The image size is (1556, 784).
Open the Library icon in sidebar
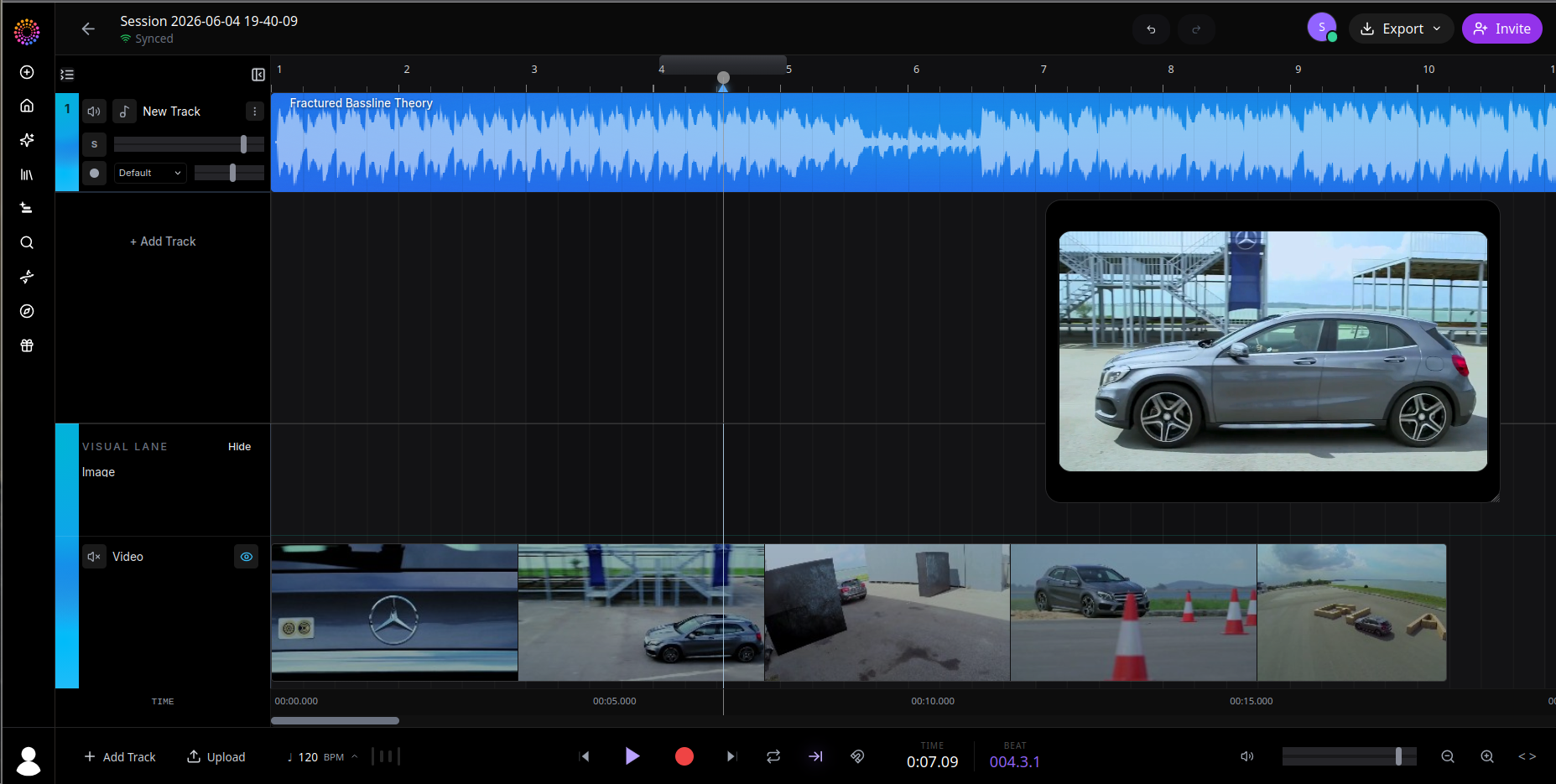pyautogui.click(x=27, y=174)
